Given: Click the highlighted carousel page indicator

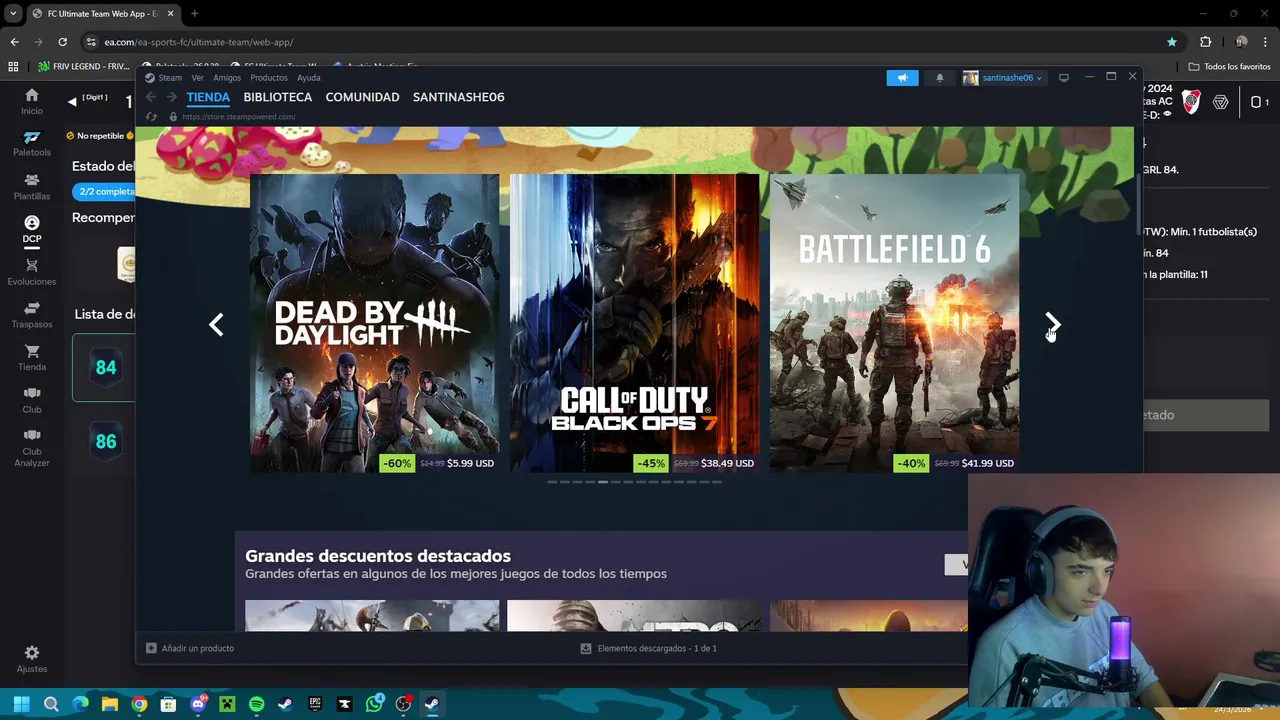Looking at the screenshot, I should [602, 482].
